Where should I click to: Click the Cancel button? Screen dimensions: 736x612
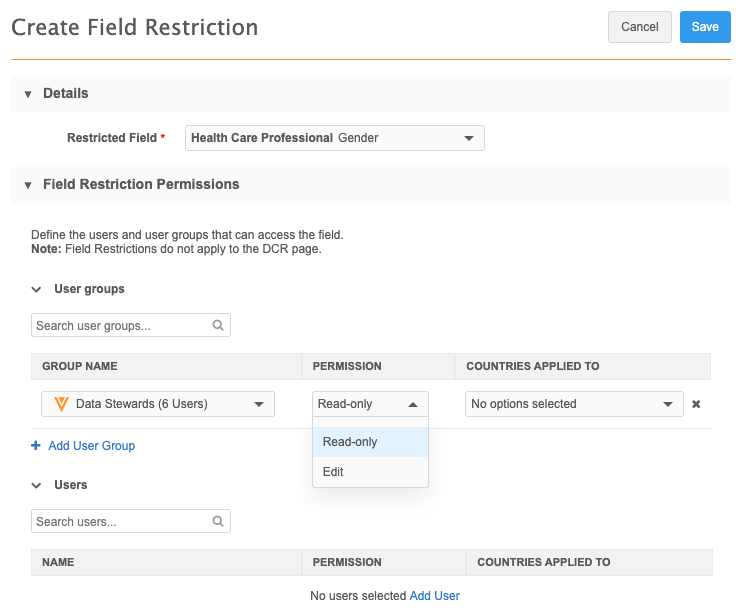(x=639, y=27)
